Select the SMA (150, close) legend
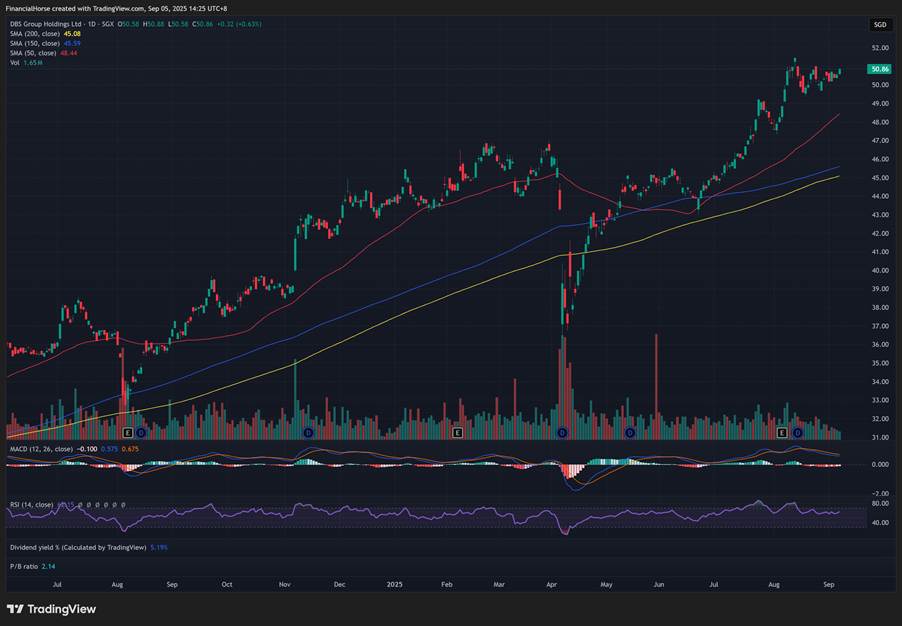902x626 pixels. point(35,43)
